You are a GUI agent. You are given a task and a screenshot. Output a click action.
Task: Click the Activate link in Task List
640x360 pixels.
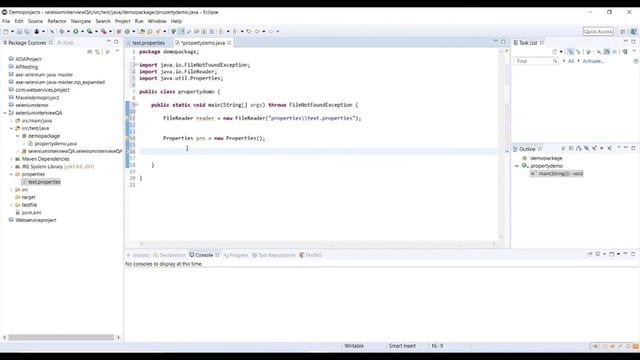click(593, 61)
